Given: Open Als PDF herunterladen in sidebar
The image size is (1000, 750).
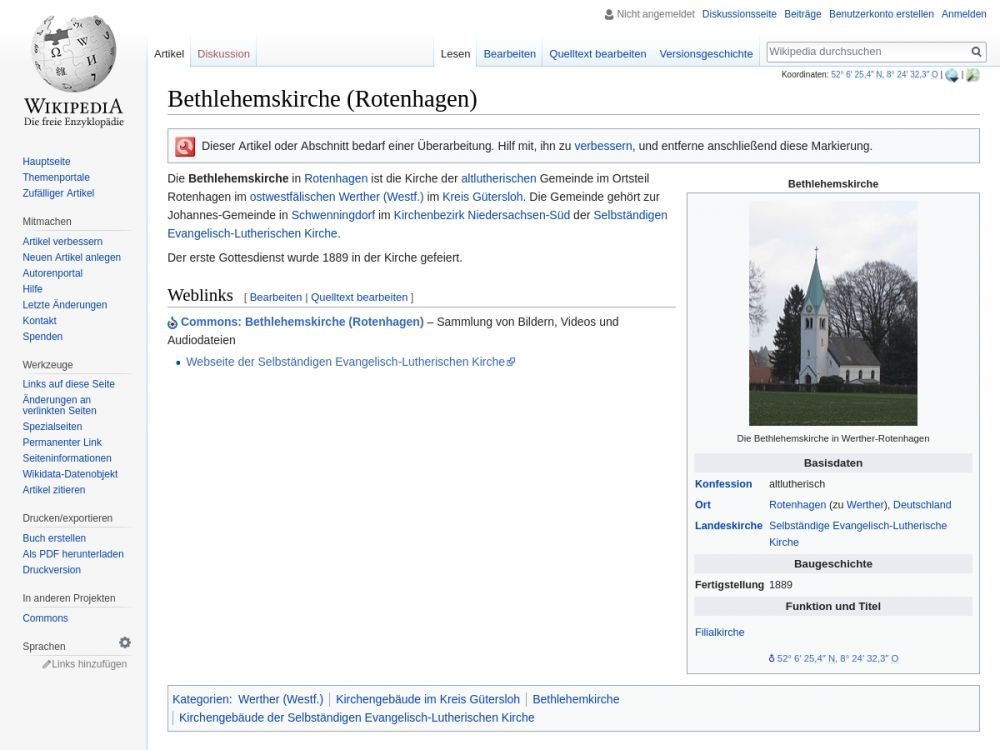Looking at the screenshot, I should (73, 554).
